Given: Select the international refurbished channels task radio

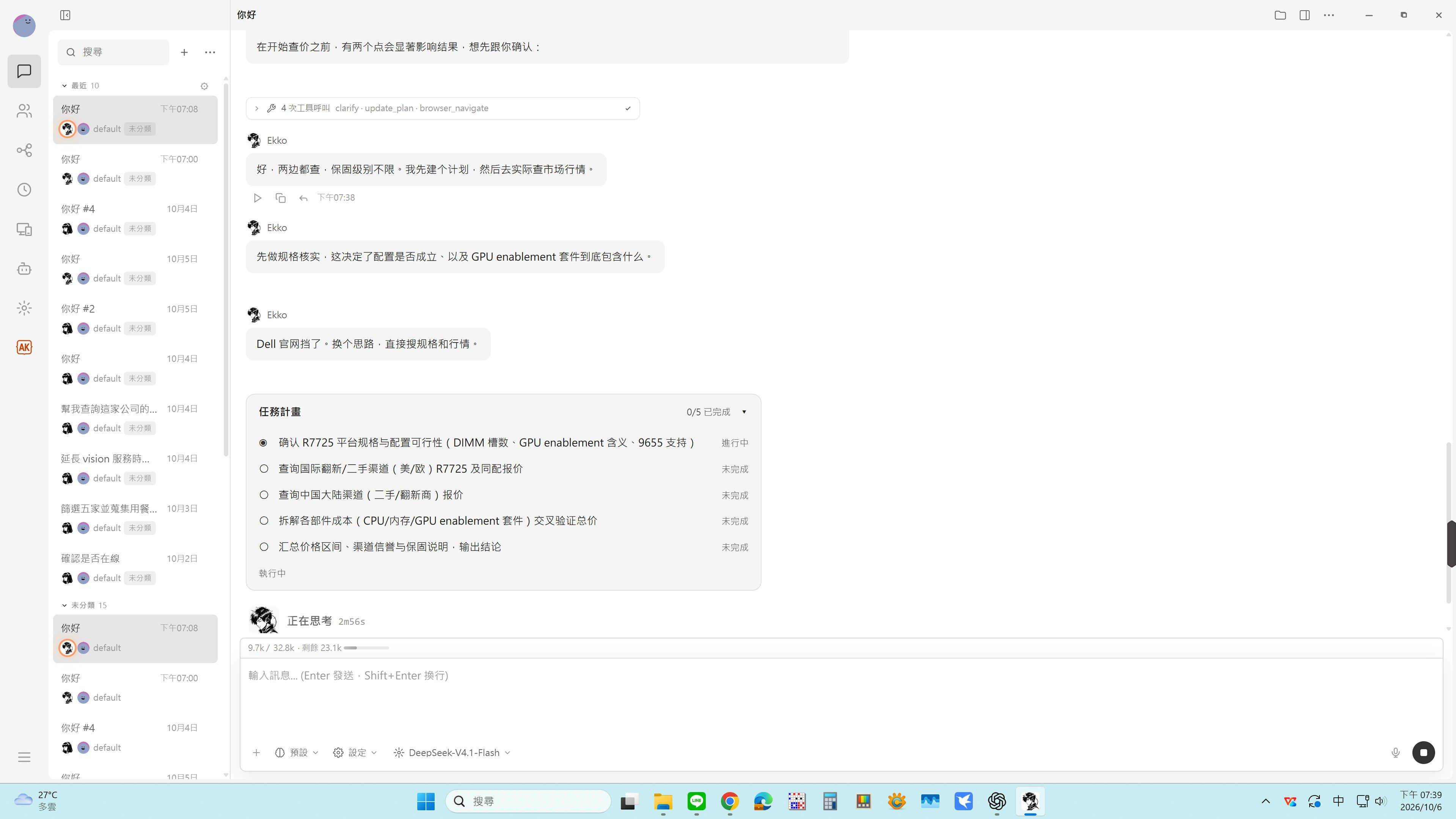Looking at the screenshot, I should click(264, 468).
